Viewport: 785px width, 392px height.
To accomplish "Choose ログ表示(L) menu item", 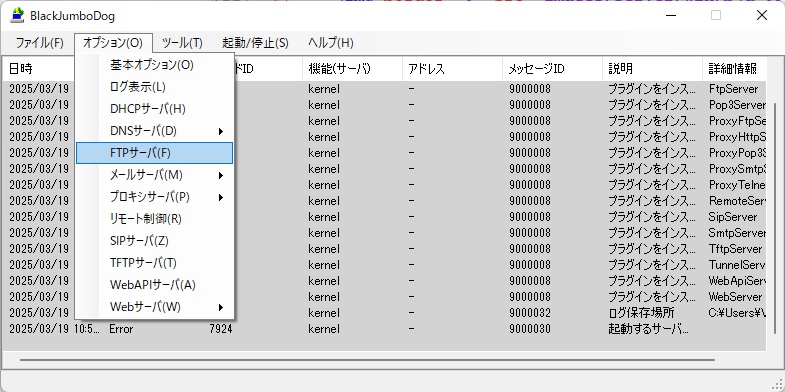I will [154, 87].
